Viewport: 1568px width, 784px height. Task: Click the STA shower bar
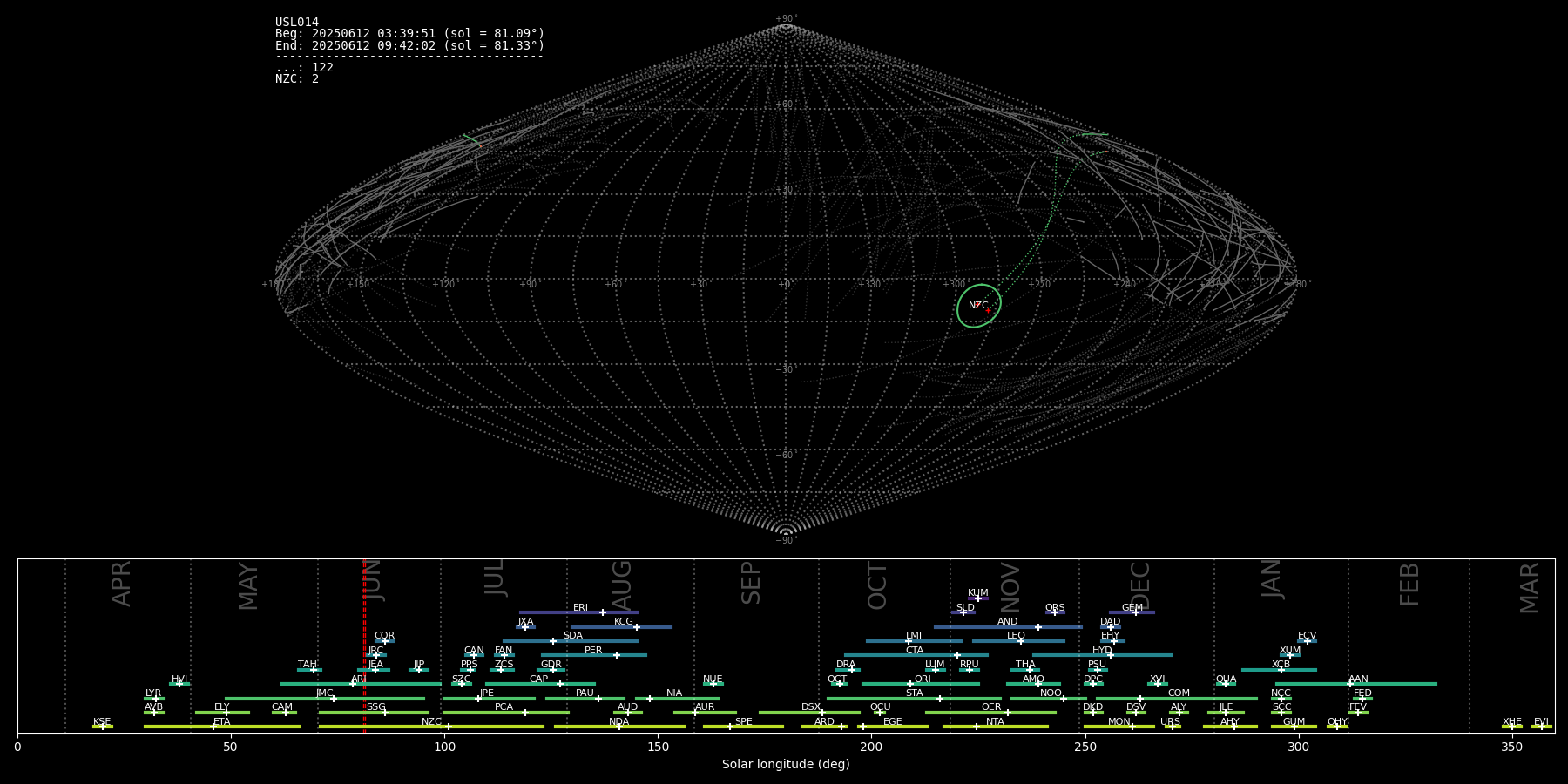tap(914, 699)
